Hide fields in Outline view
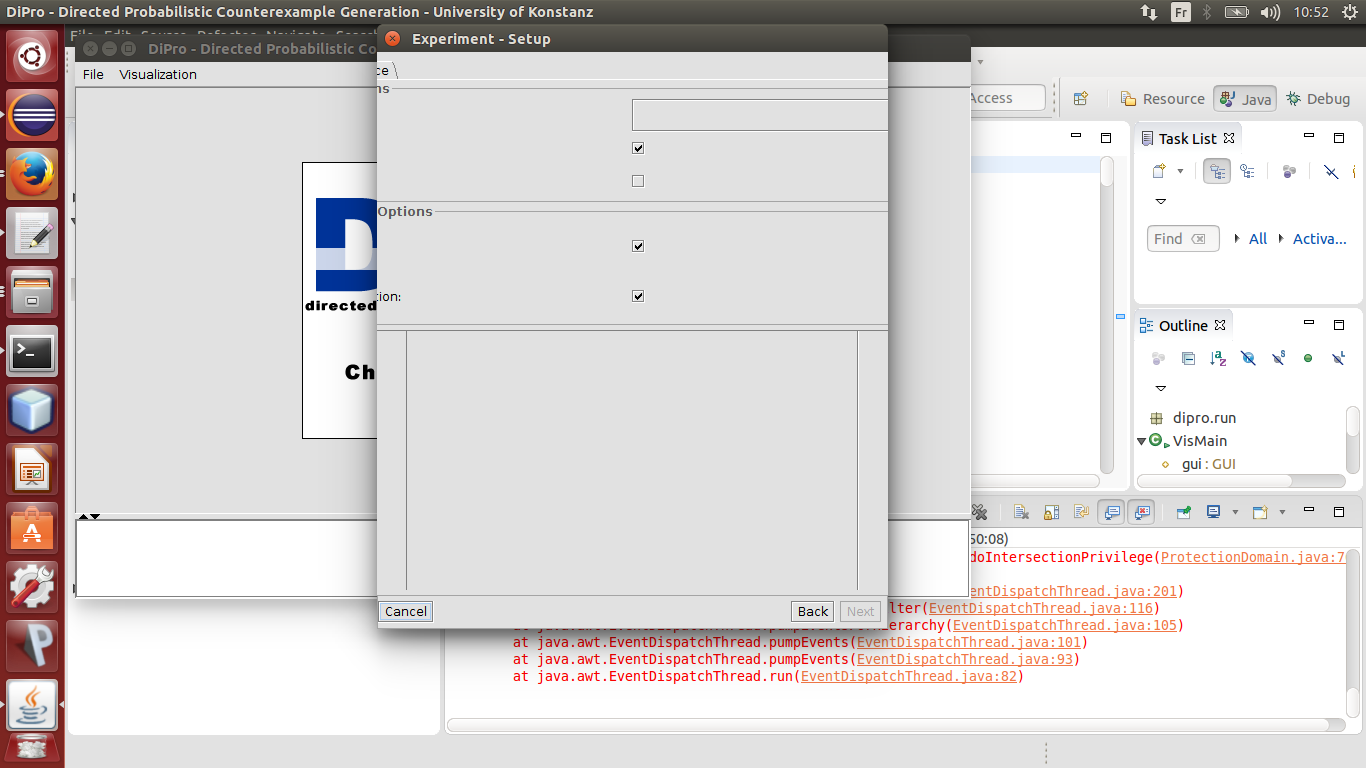This screenshot has width=1366, height=768. tap(1248, 358)
